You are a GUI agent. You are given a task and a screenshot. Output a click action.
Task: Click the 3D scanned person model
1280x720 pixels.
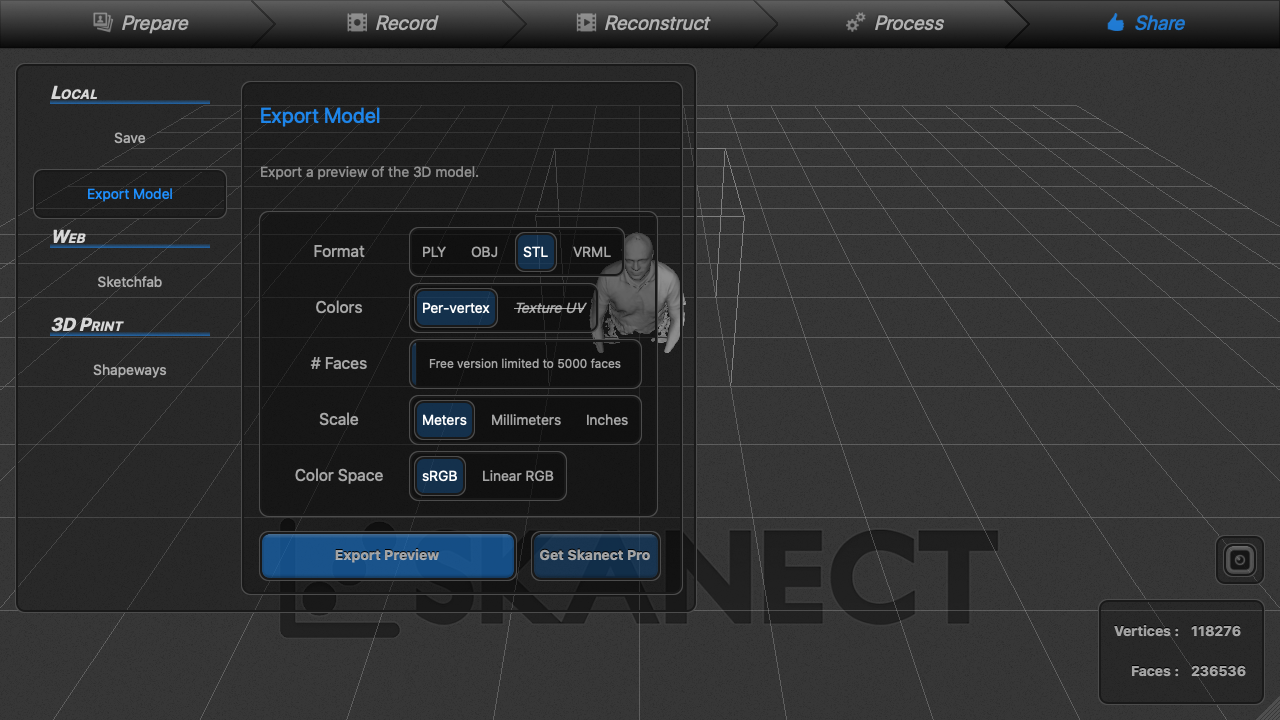(637, 292)
